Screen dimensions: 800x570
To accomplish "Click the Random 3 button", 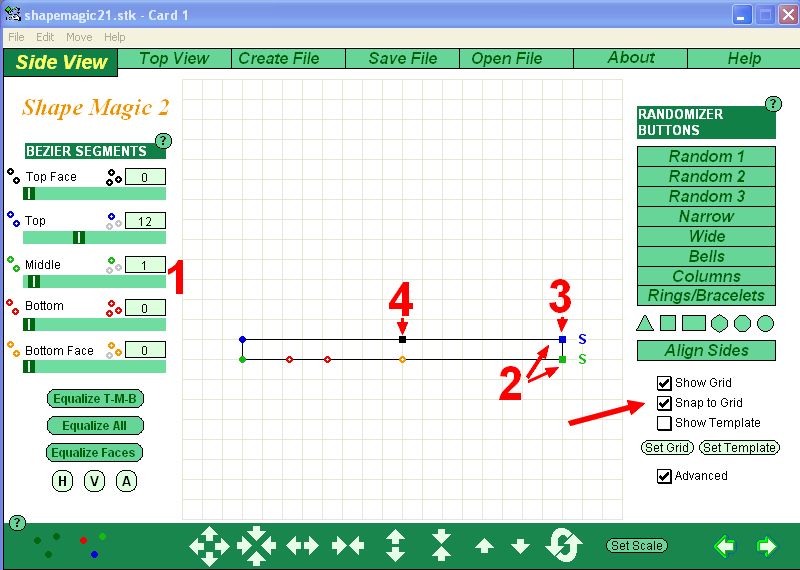I will click(x=706, y=196).
